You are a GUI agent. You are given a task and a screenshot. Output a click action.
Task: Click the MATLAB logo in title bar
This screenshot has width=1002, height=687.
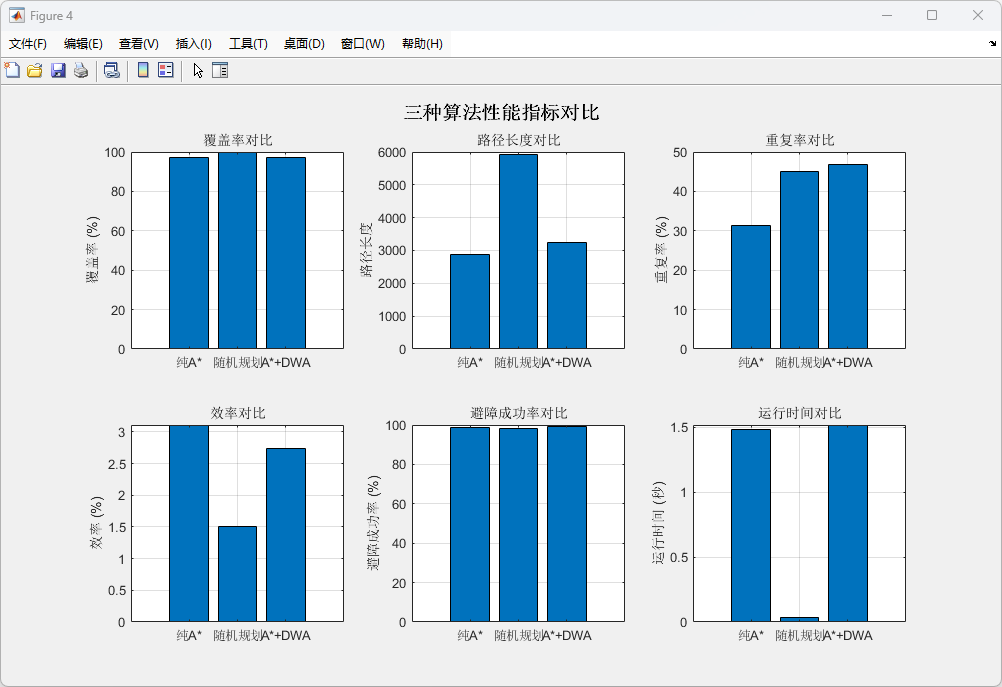coord(17,15)
